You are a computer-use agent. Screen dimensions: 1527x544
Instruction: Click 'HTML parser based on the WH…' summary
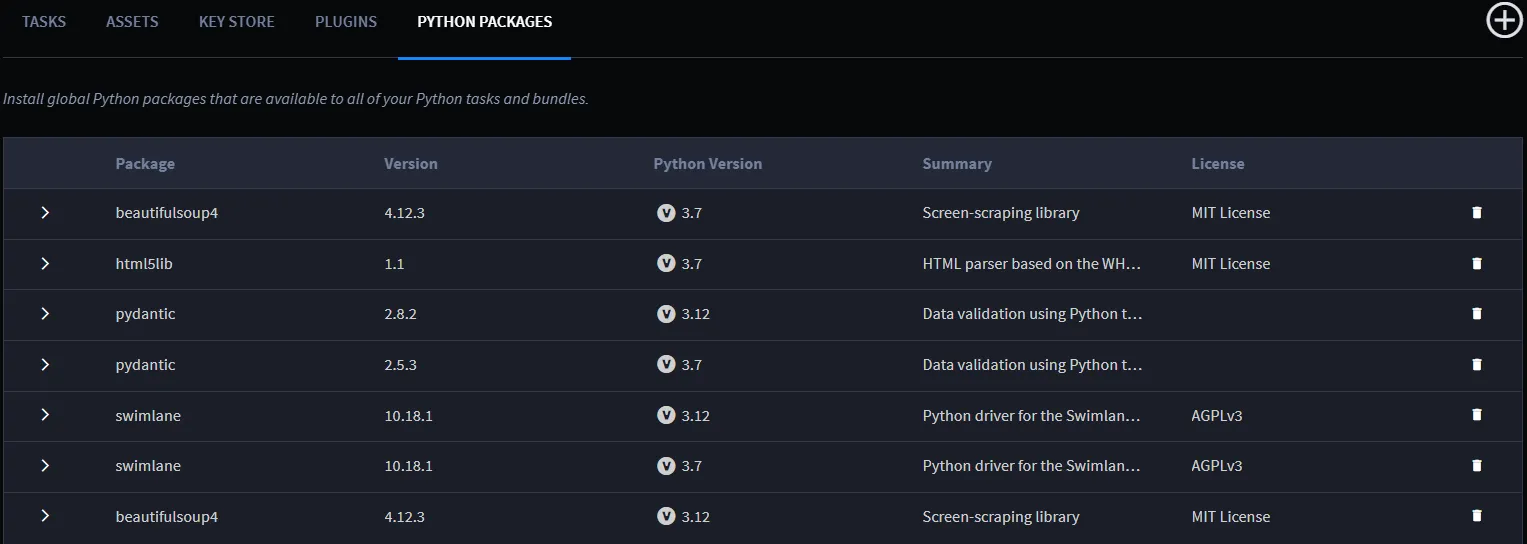click(x=1032, y=264)
